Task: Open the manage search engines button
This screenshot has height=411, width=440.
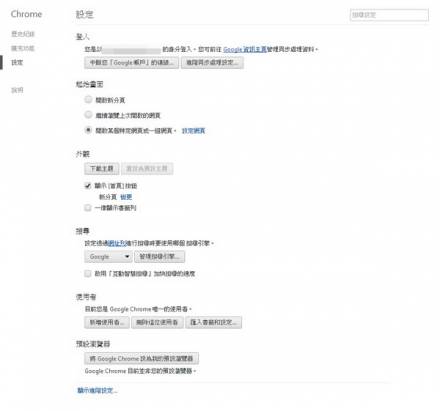Action: click(159, 257)
